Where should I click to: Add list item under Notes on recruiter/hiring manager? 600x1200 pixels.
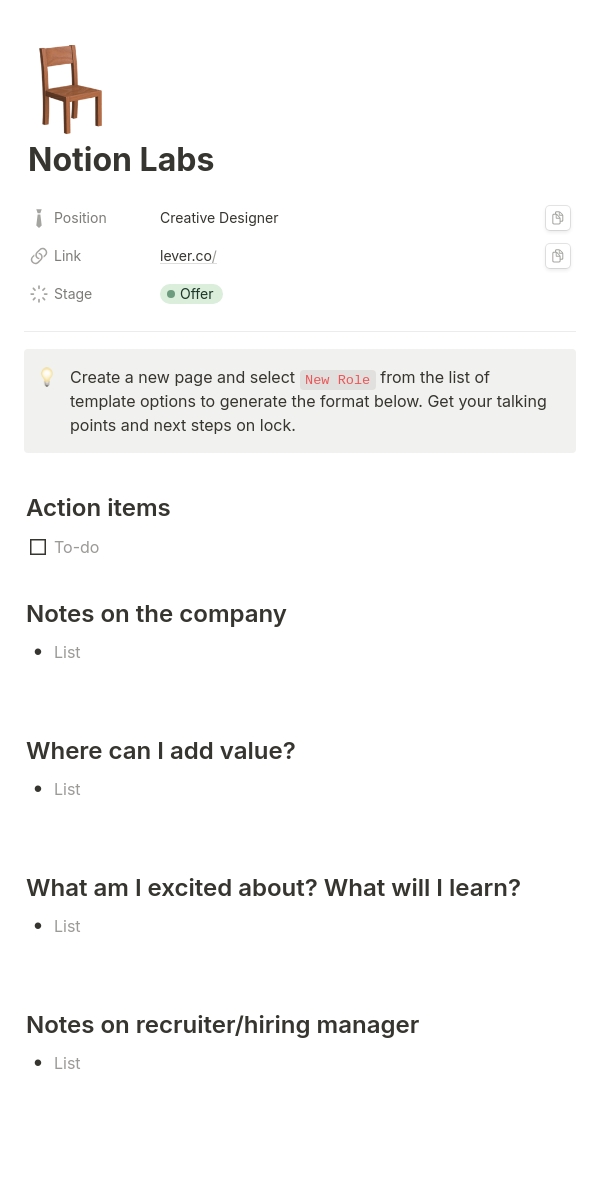(x=67, y=1063)
